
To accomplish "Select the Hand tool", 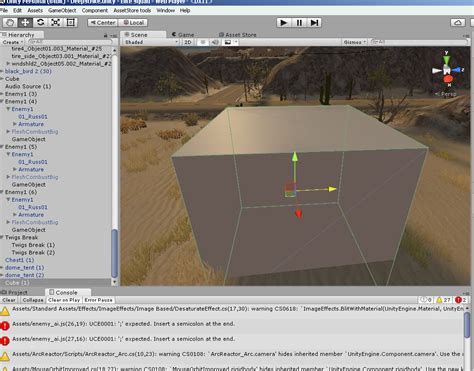I will tap(10, 23).
